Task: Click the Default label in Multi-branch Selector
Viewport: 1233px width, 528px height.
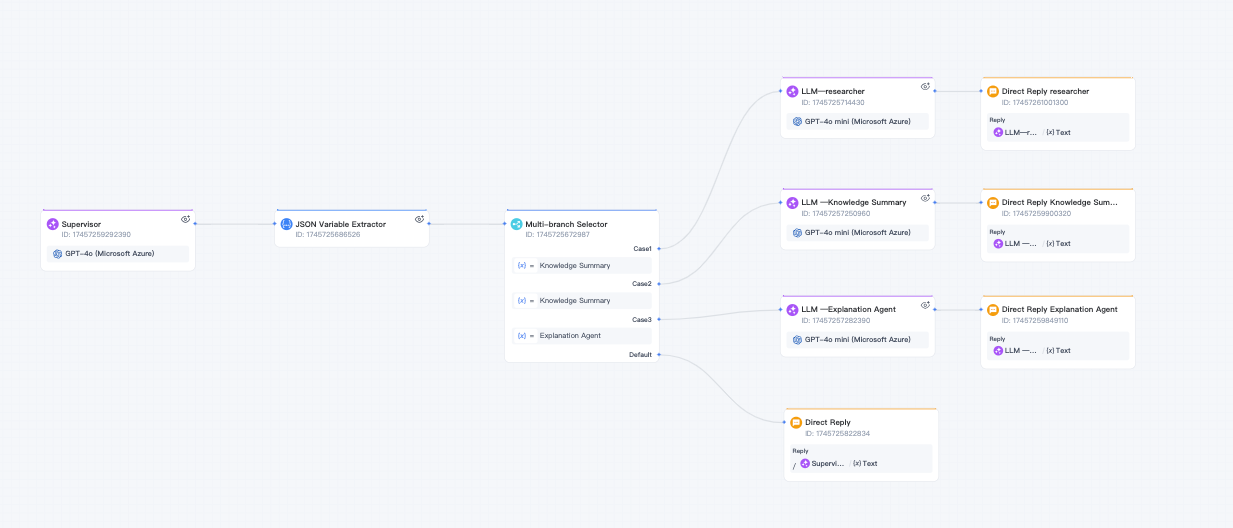Action: 640,355
